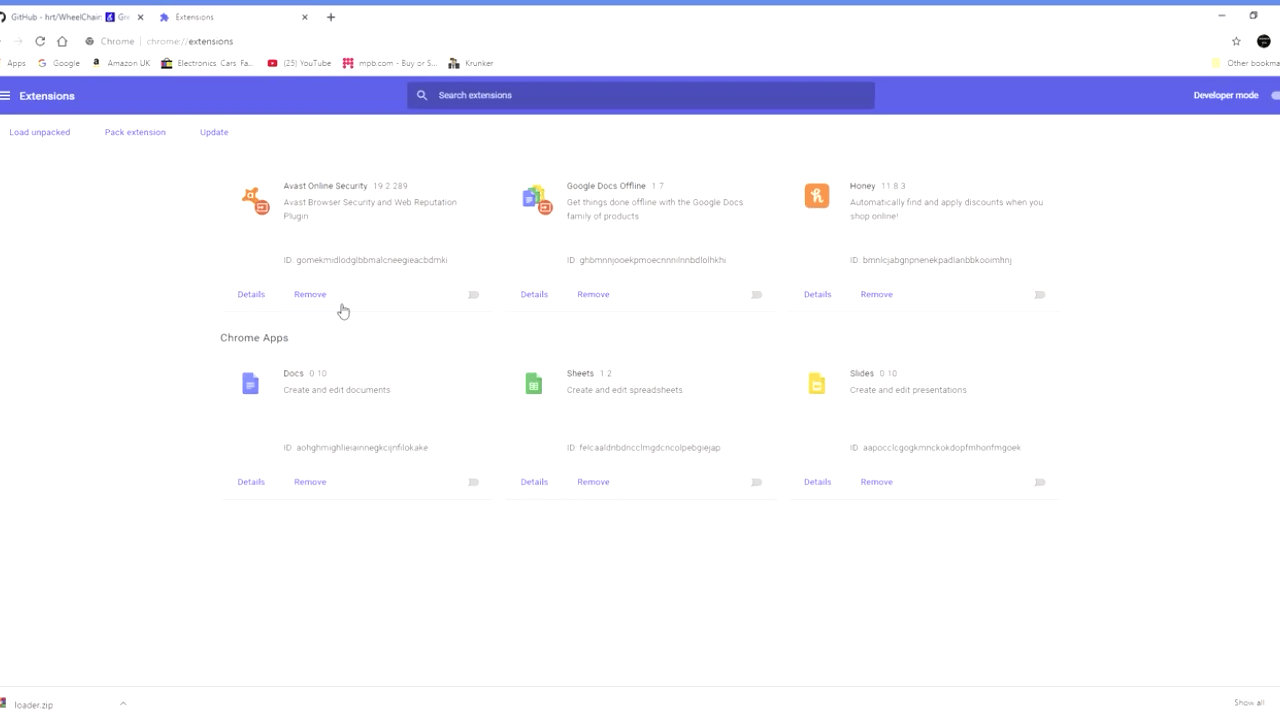Expand the loader.zip download options arrow
Image resolution: width=1280 pixels, height=720 pixels.
123,704
